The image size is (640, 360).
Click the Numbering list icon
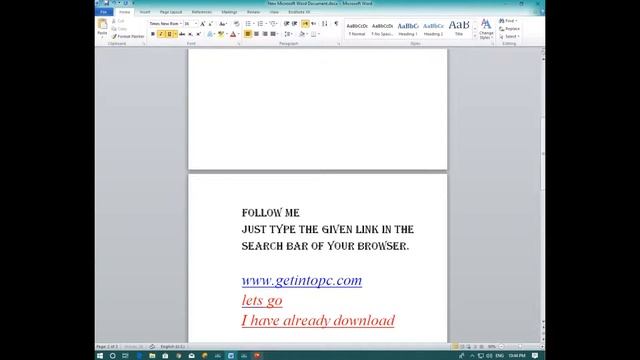260,24
